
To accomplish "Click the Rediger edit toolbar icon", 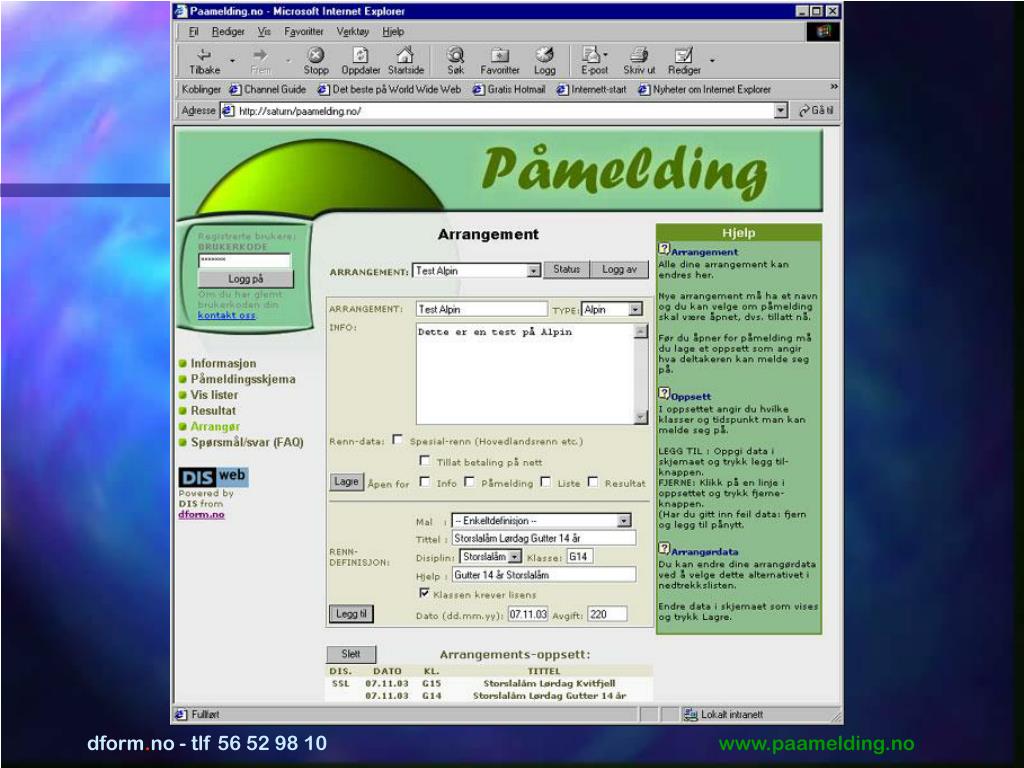I will pyautogui.click(x=684, y=55).
